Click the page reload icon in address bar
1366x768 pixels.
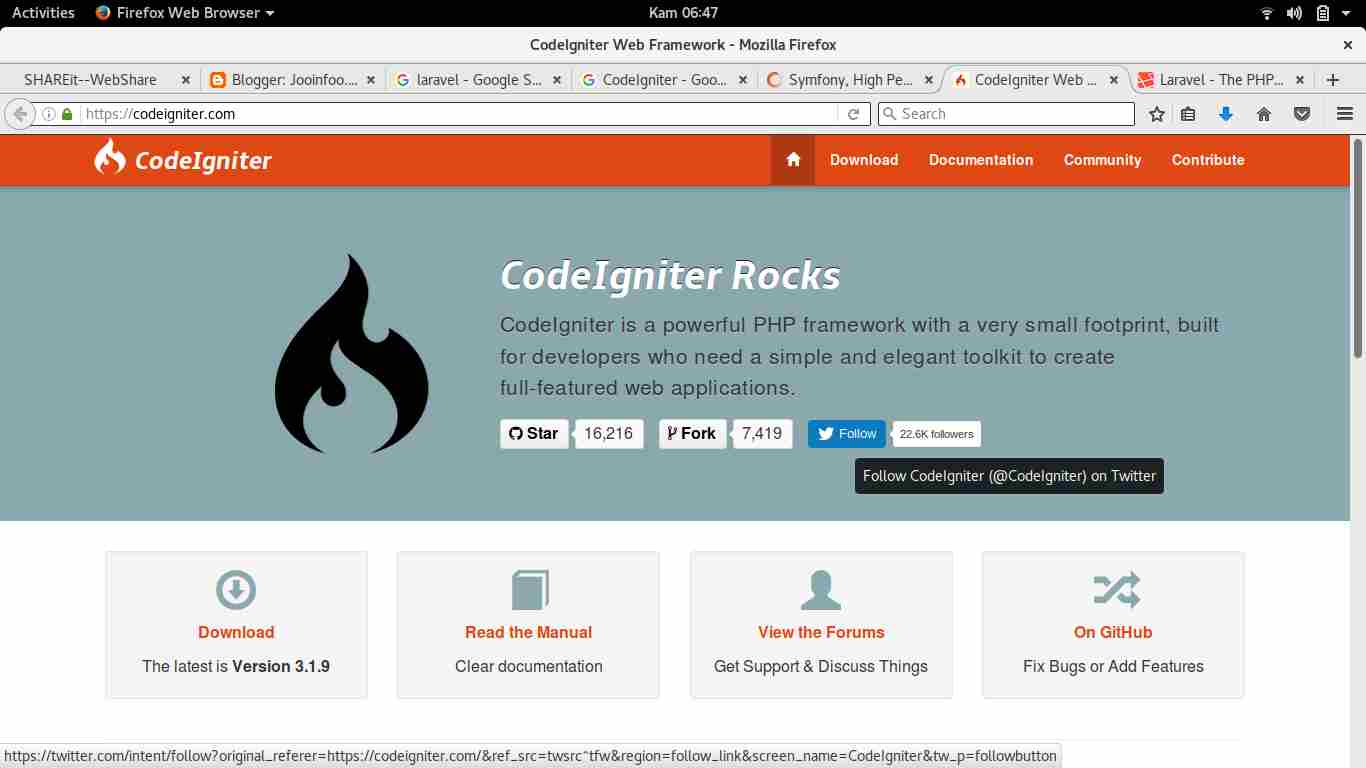coord(853,113)
